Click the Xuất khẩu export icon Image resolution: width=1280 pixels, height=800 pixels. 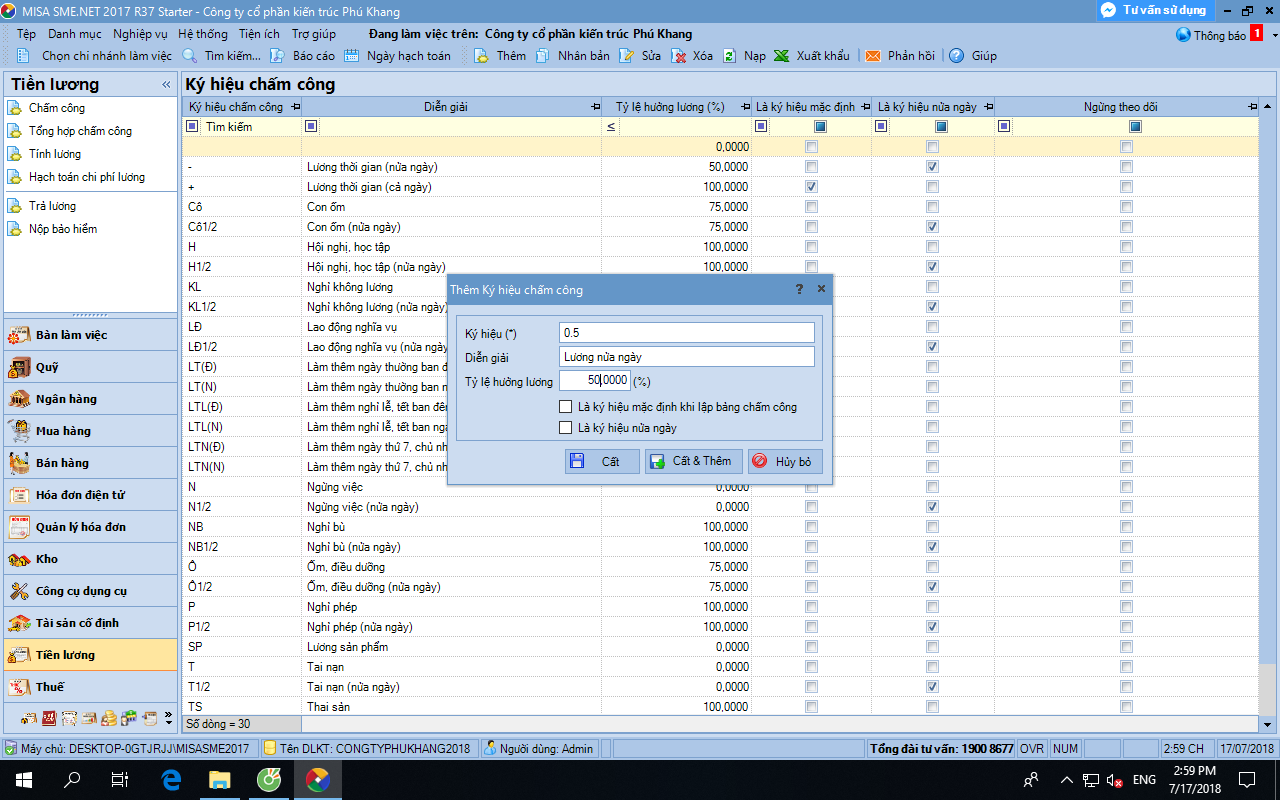pyautogui.click(x=781, y=56)
